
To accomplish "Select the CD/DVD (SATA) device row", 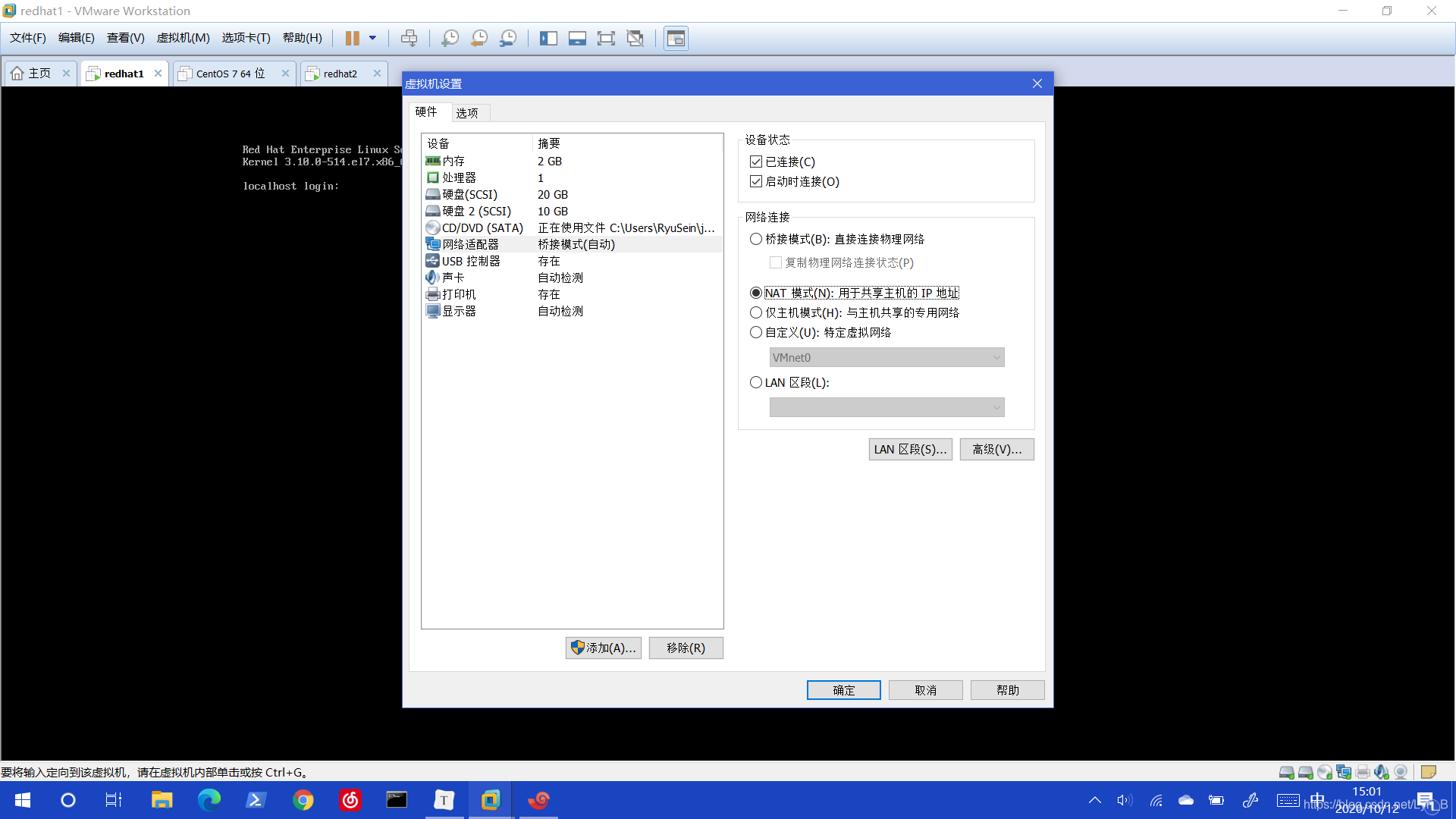I will point(572,227).
